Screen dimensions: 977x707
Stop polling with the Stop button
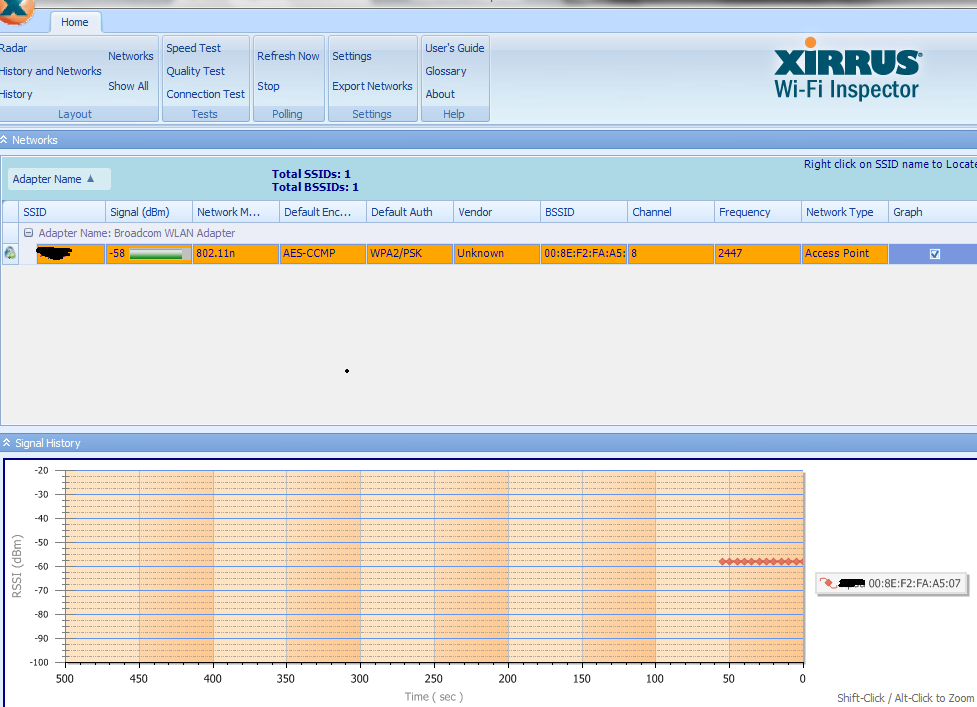pos(268,86)
